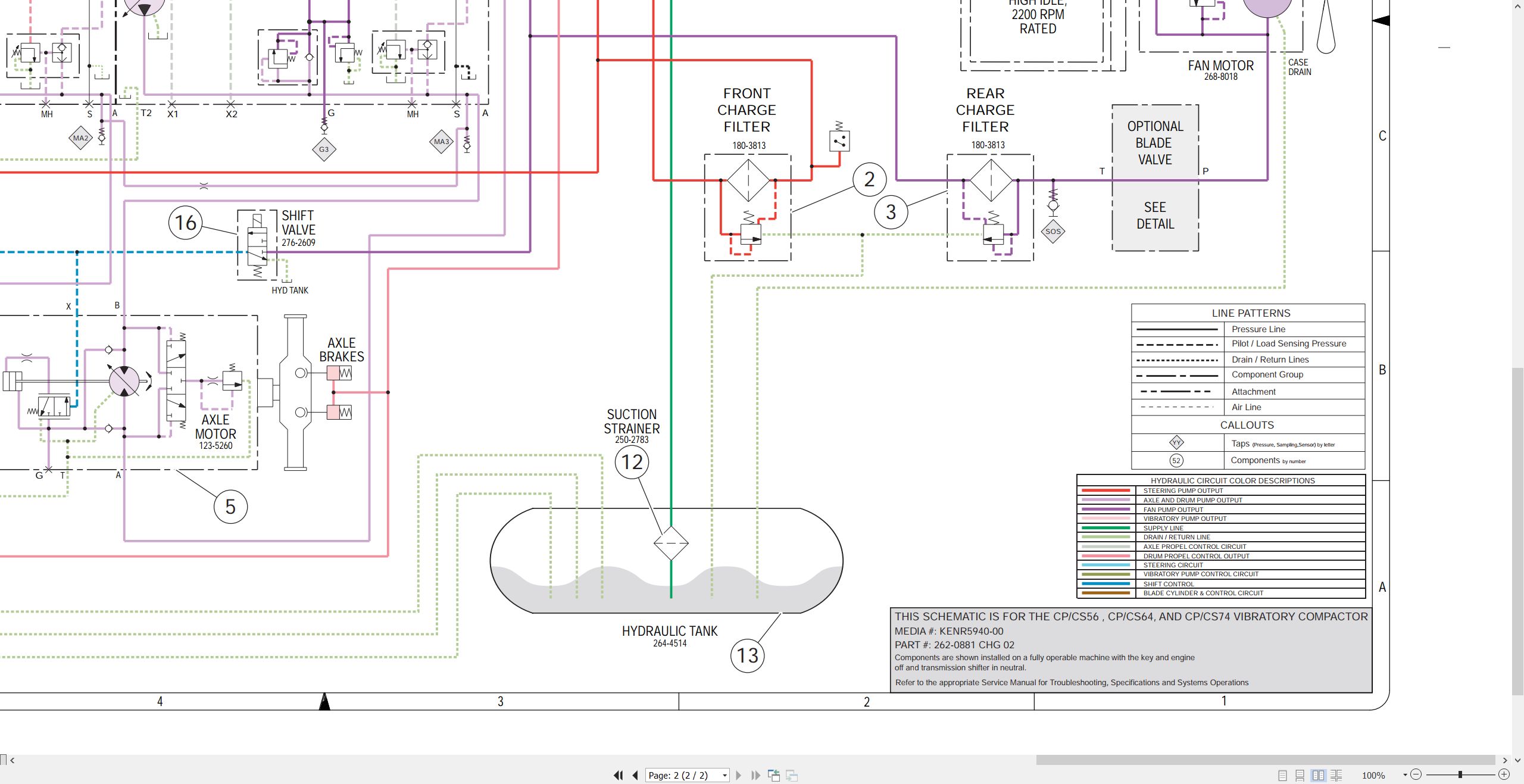Open the 100% zoom level dropdown
This screenshot has width=1524, height=784.
1405,775
